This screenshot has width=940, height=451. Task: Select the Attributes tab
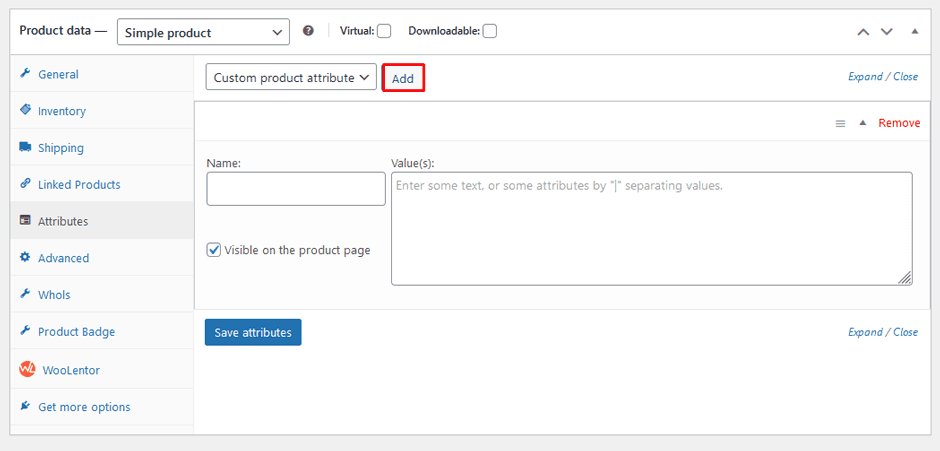[102, 221]
